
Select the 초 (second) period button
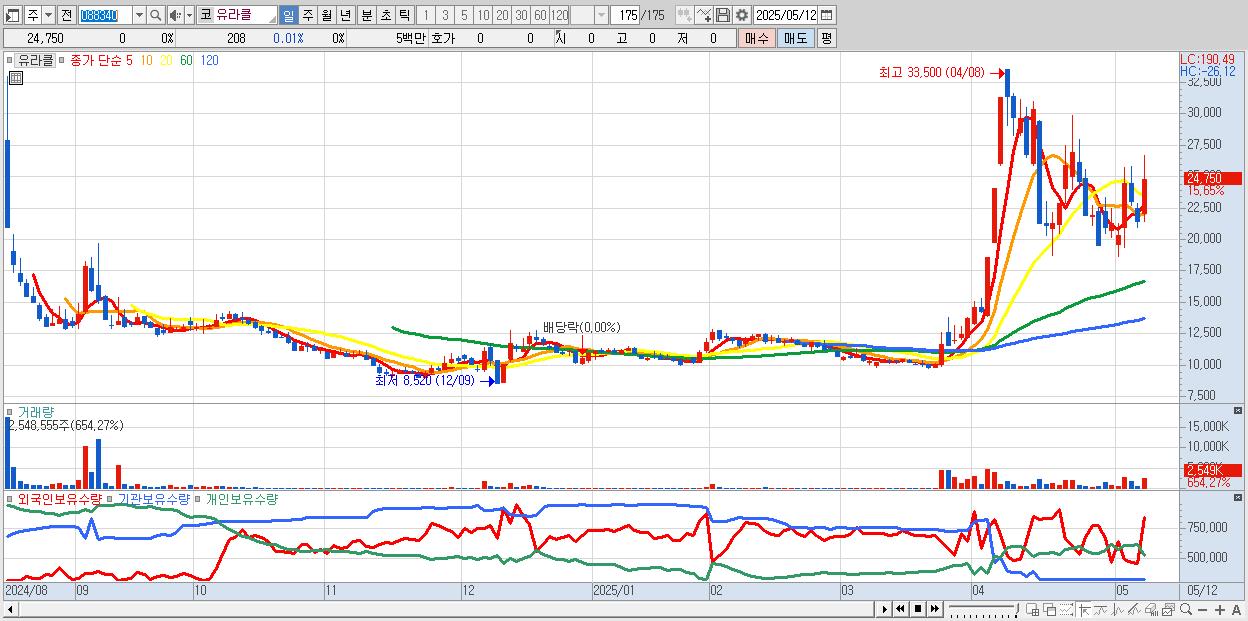[x=386, y=15]
